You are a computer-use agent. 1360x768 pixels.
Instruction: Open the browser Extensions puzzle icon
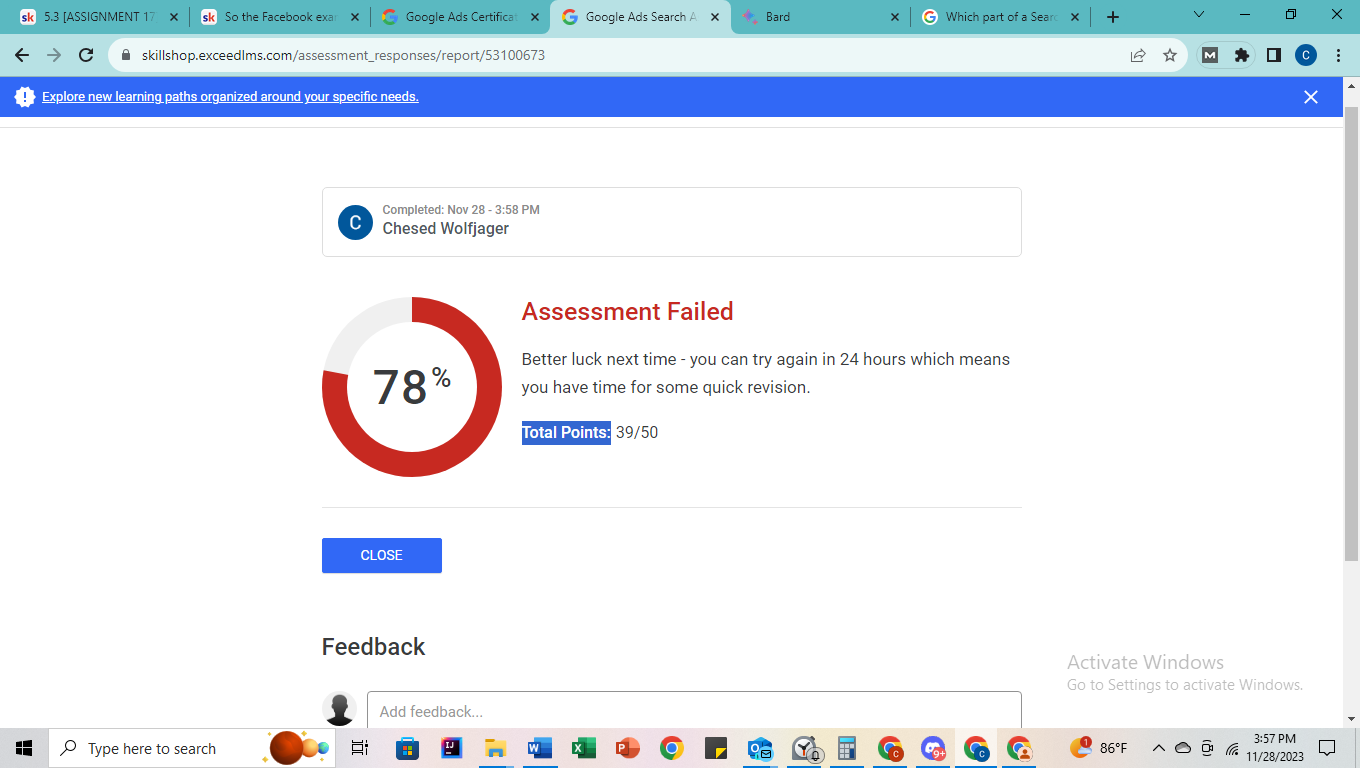tap(1242, 55)
